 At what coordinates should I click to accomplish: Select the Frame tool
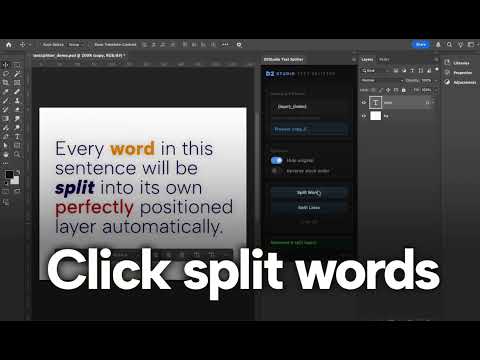[17, 83]
